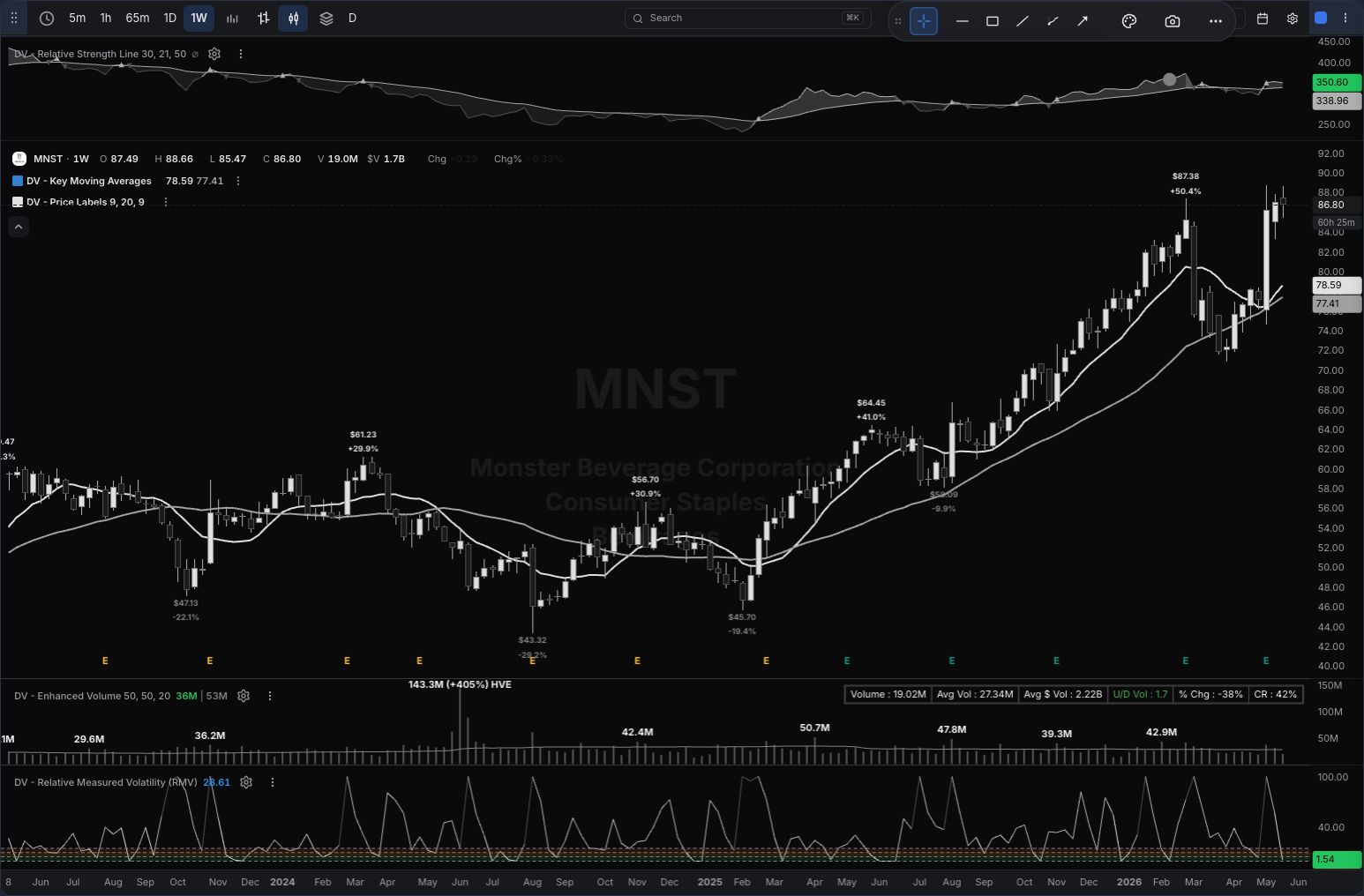
Task: Select the crosshair cursor tool
Action: pos(924,20)
